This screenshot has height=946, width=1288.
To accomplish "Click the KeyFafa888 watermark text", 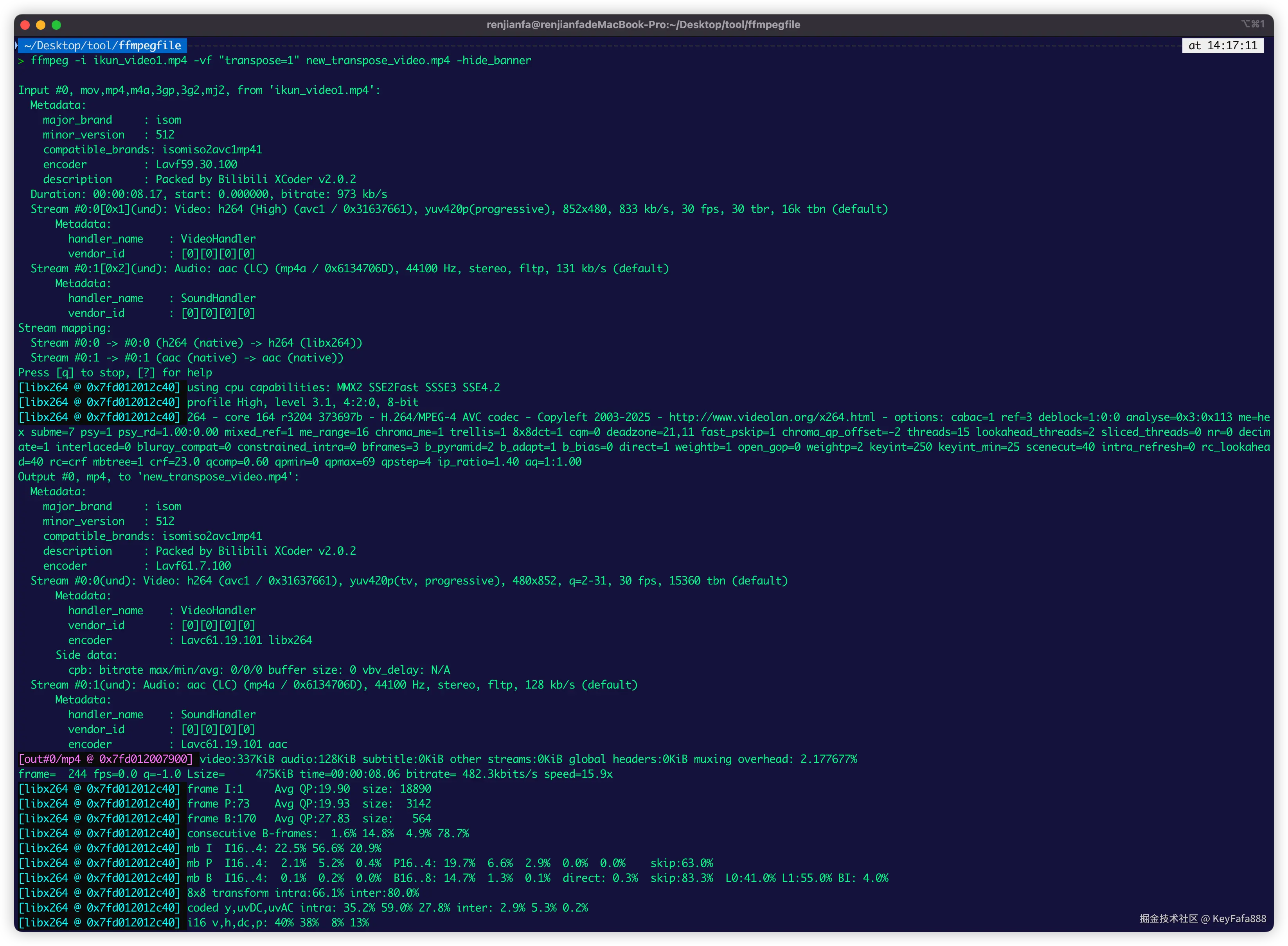I will coord(1239,919).
